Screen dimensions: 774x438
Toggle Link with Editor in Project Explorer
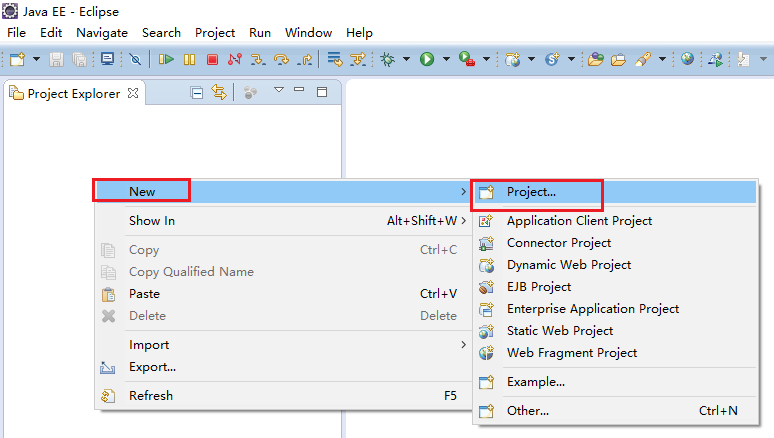coord(219,92)
